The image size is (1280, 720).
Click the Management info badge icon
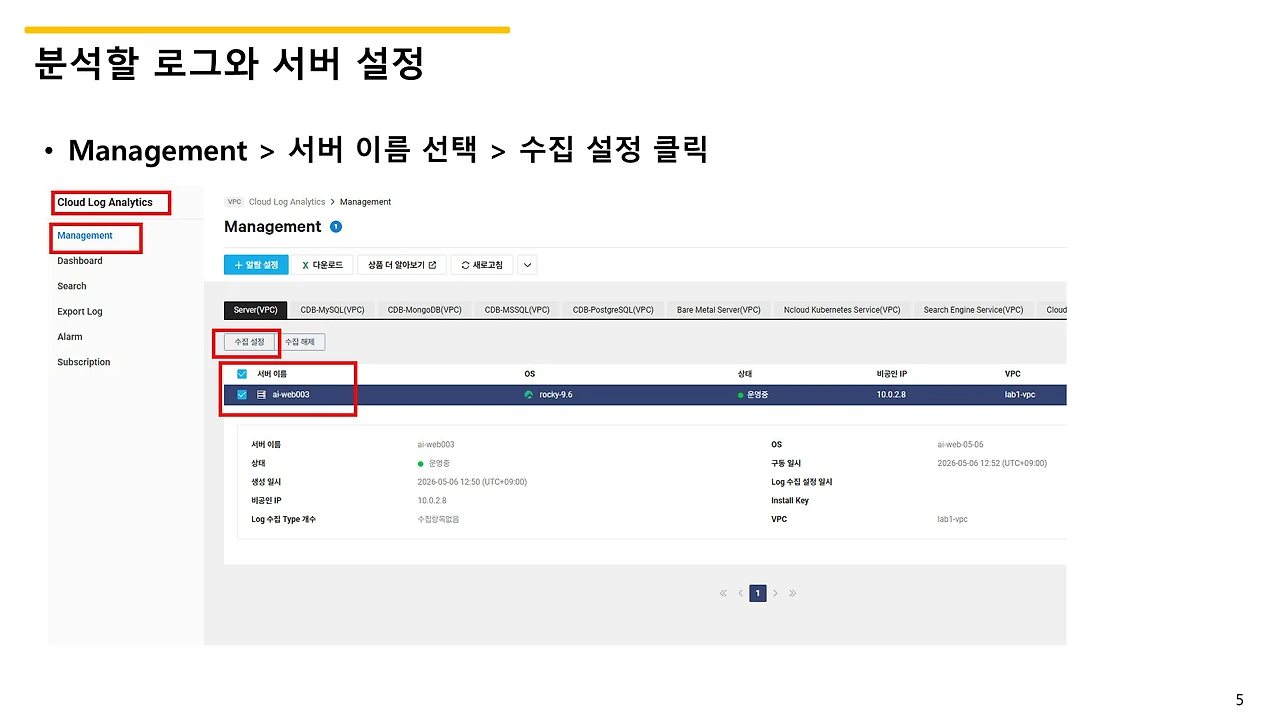coord(336,227)
